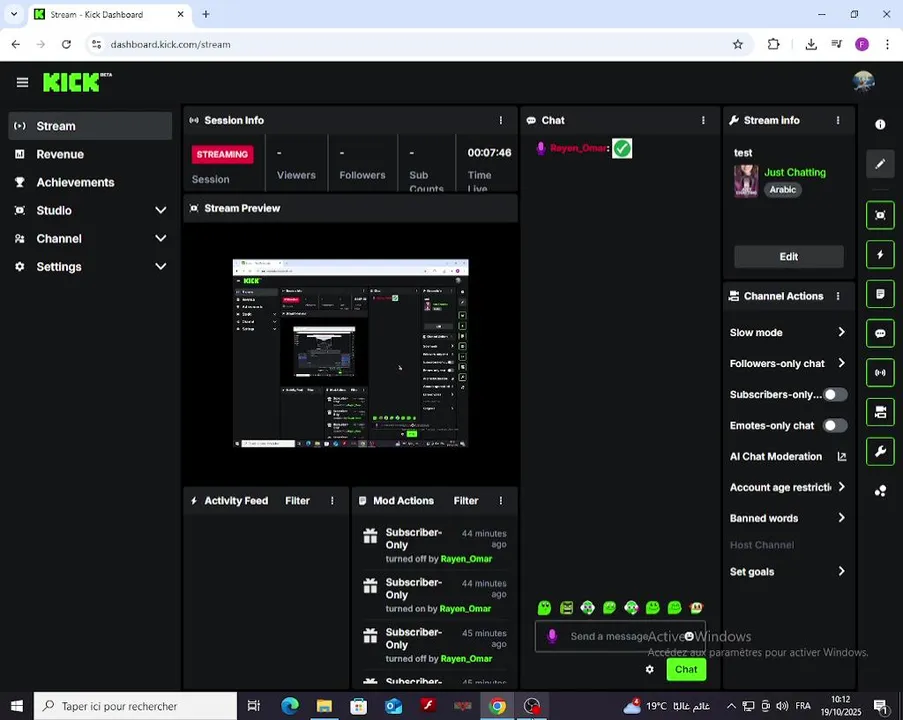The height and width of the screenshot is (720, 903).
Task: Expand the Channel sidebar section
Action: (90, 238)
